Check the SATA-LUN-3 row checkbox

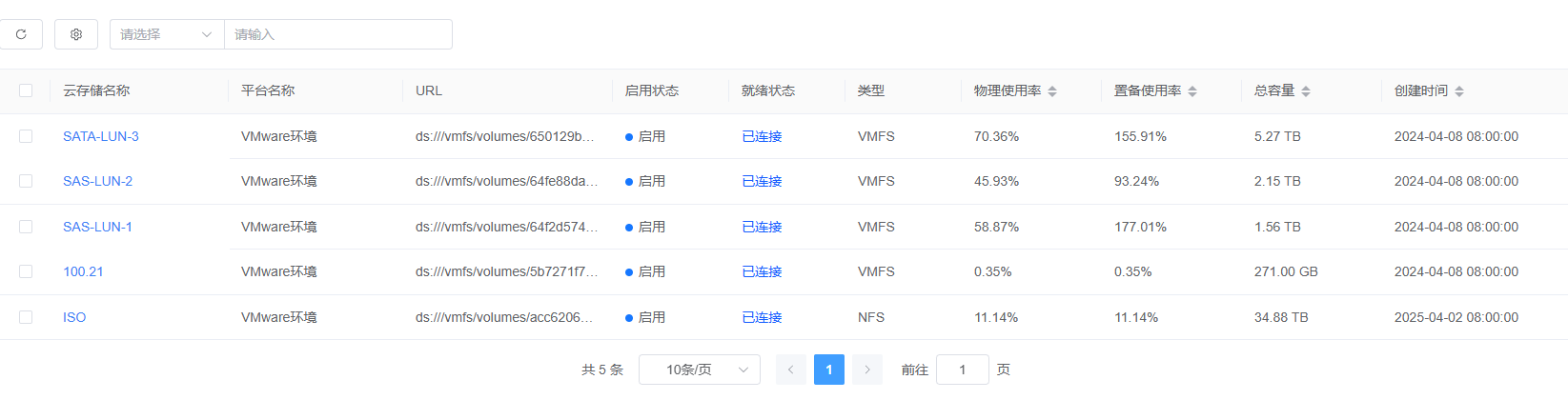26,136
